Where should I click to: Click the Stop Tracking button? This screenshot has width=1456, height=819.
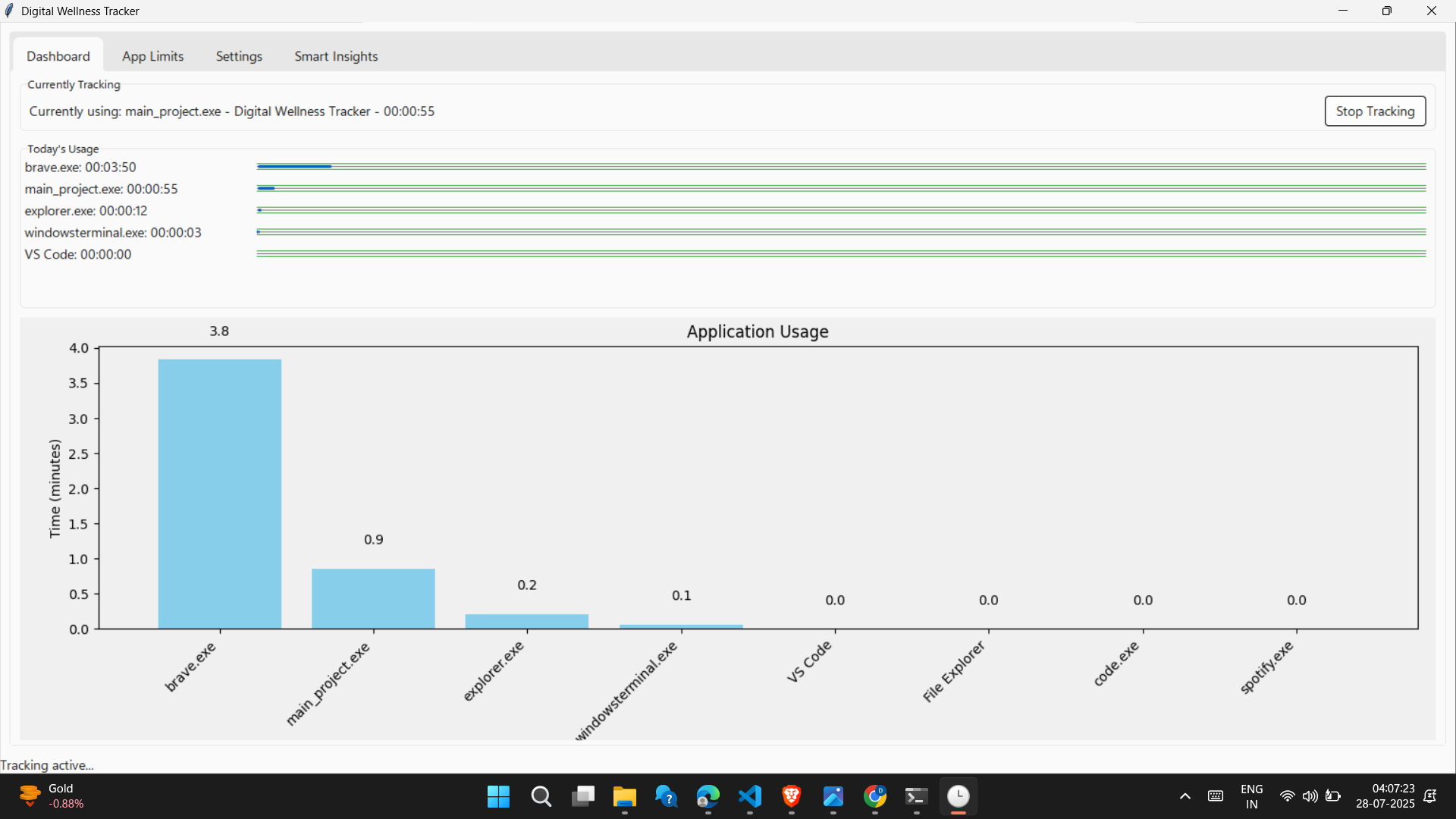[1375, 111]
